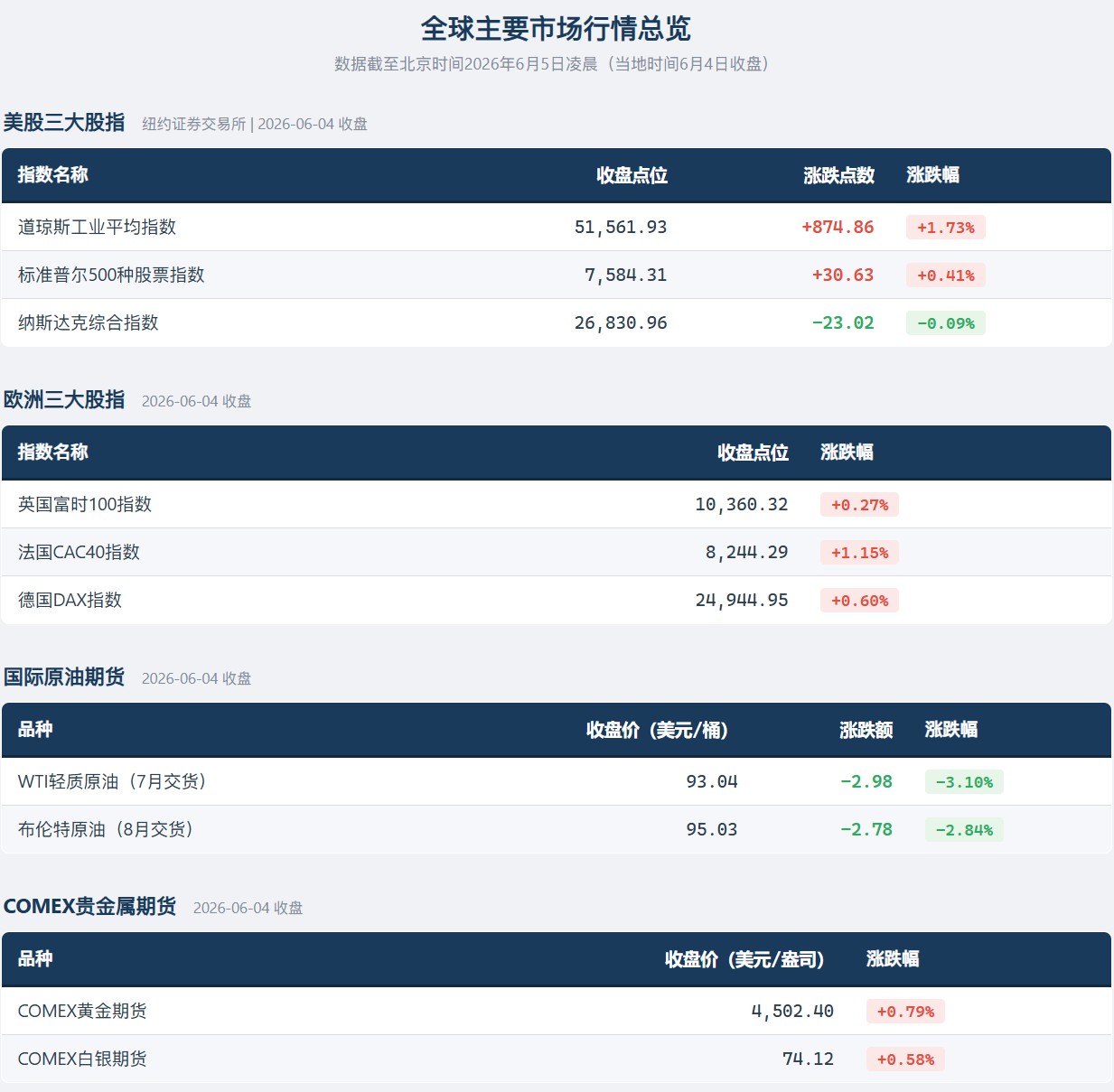
Task: Select the 法国CAC40指数 row name
Action: click(x=79, y=552)
